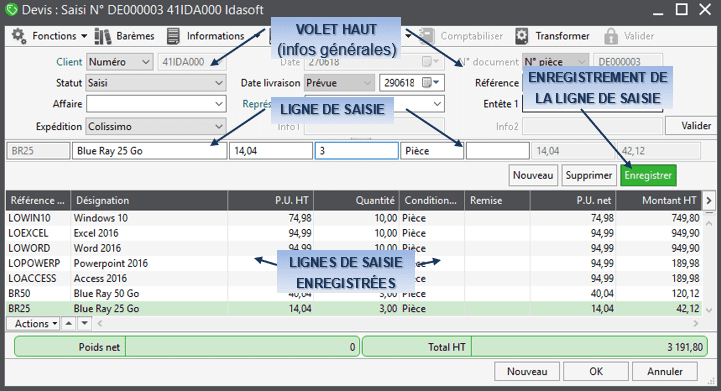The image size is (721, 391).
Task: Click the Transformer gear icon
Action: coord(521,36)
